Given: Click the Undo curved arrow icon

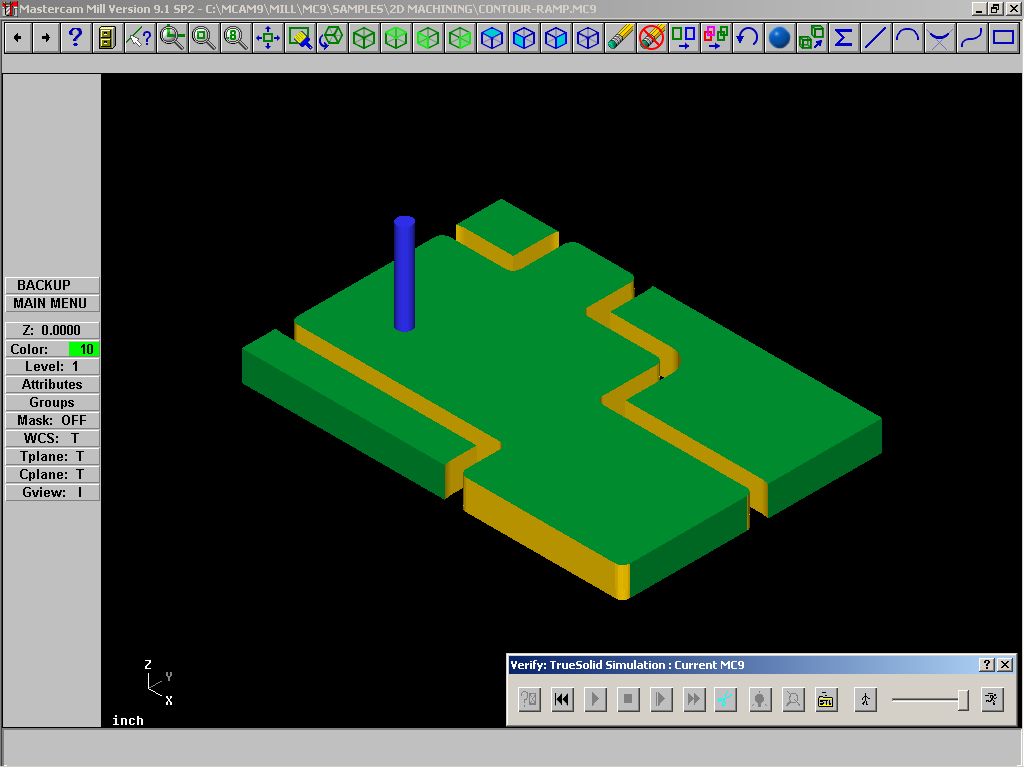Looking at the screenshot, I should 747,38.
